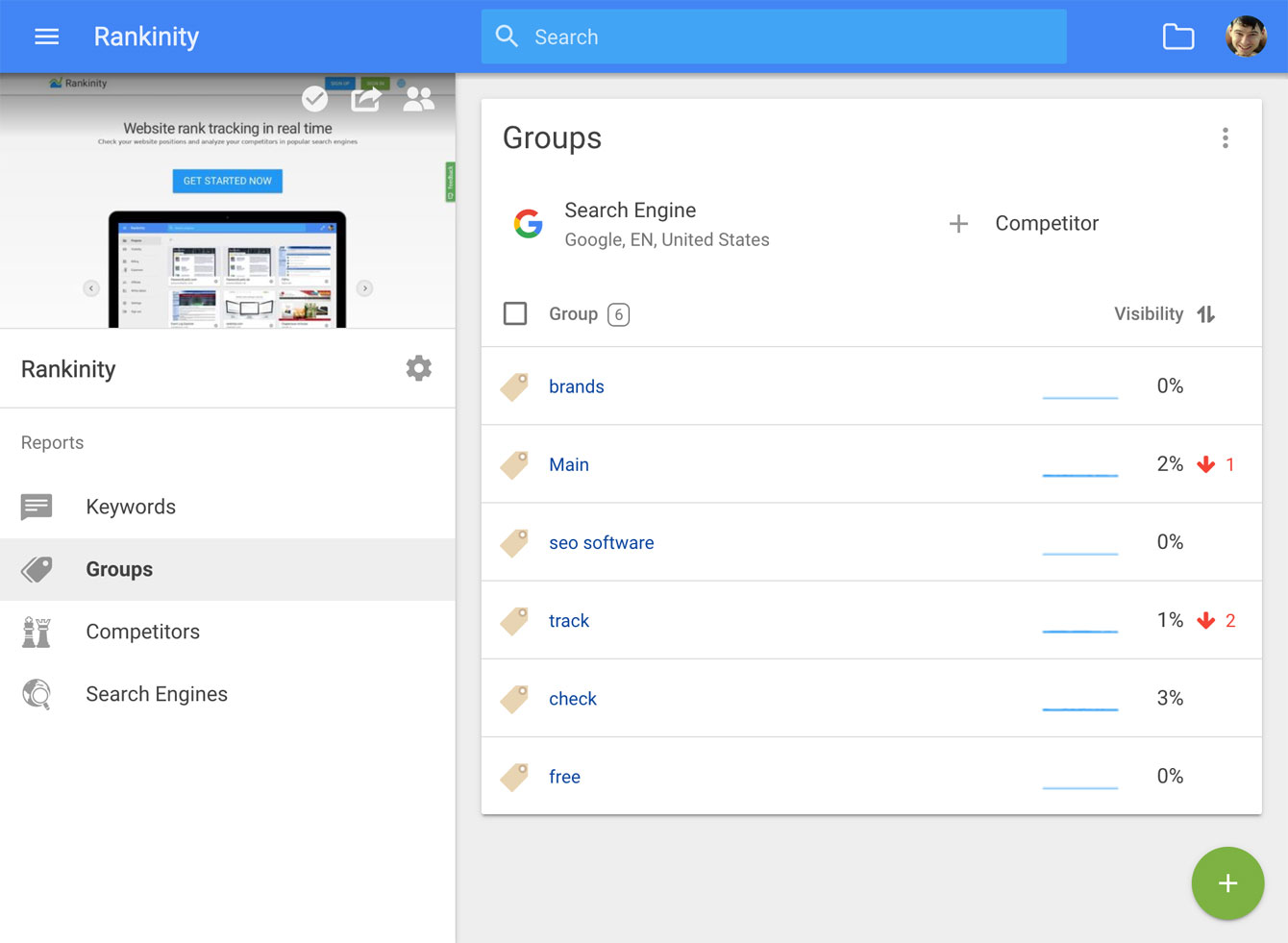1288x943 pixels.
Task: Open the check group link
Action: 573,699
